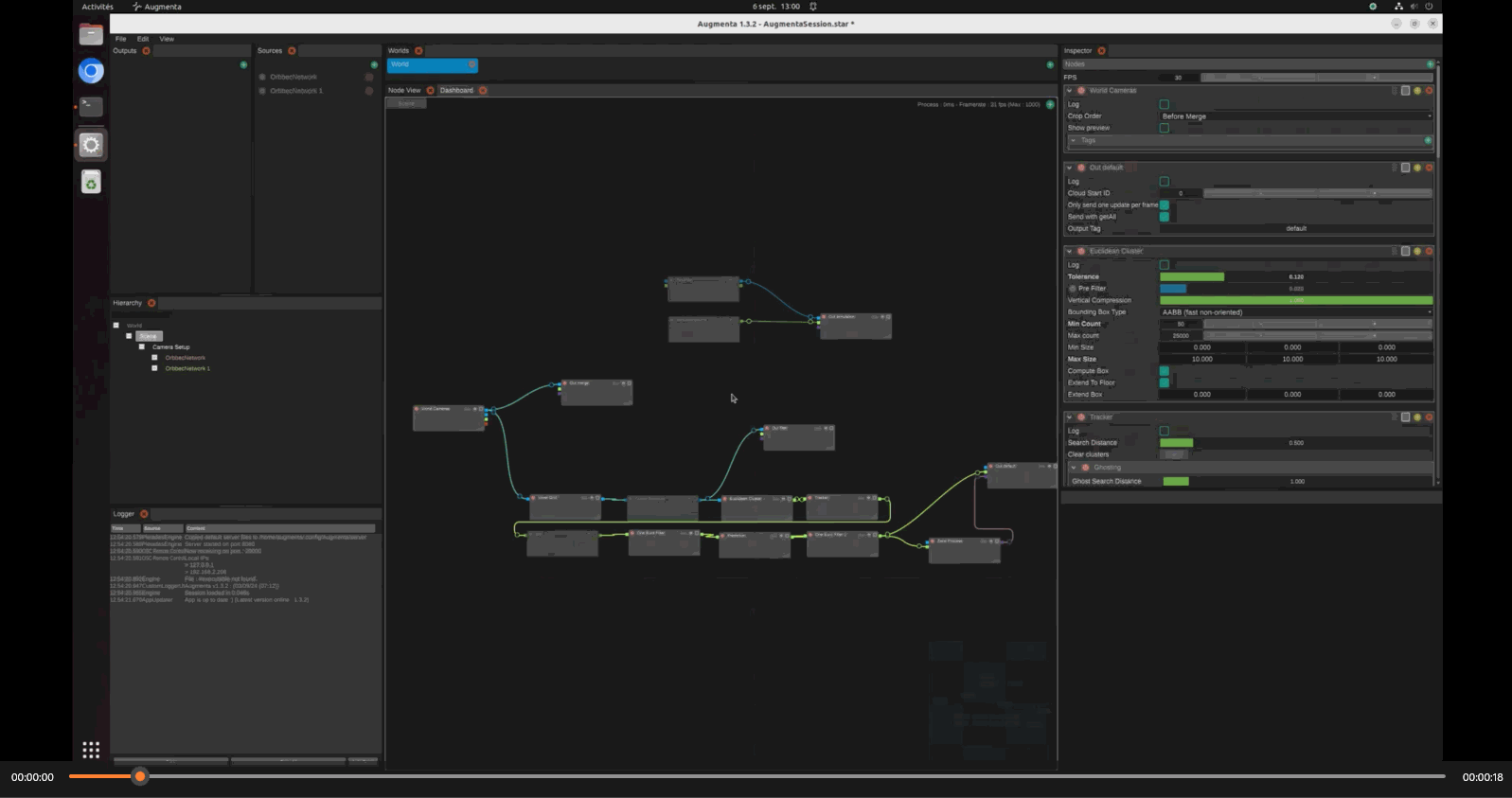
Task: Click yellow icon on Out default header
Action: click(x=1417, y=168)
